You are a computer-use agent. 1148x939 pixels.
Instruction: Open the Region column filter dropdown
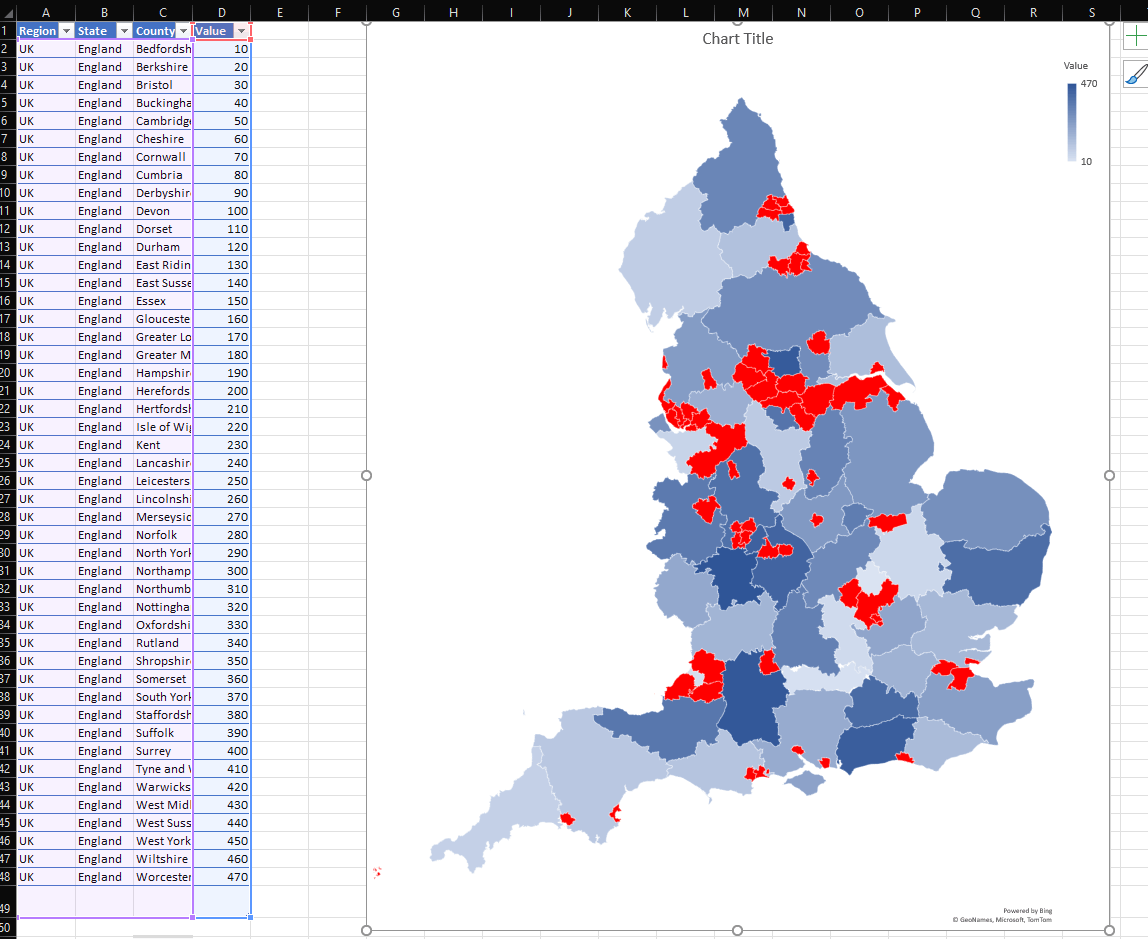(x=66, y=31)
